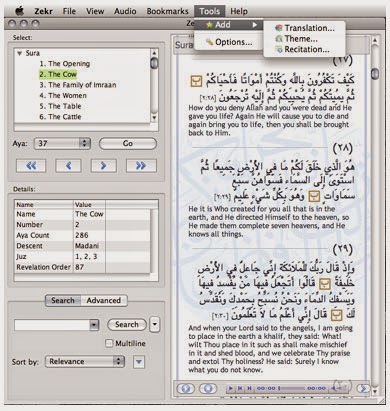This screenshot has height=411, width=390.
Task: Click the star icon beside Add
Action: click(209, 25)
